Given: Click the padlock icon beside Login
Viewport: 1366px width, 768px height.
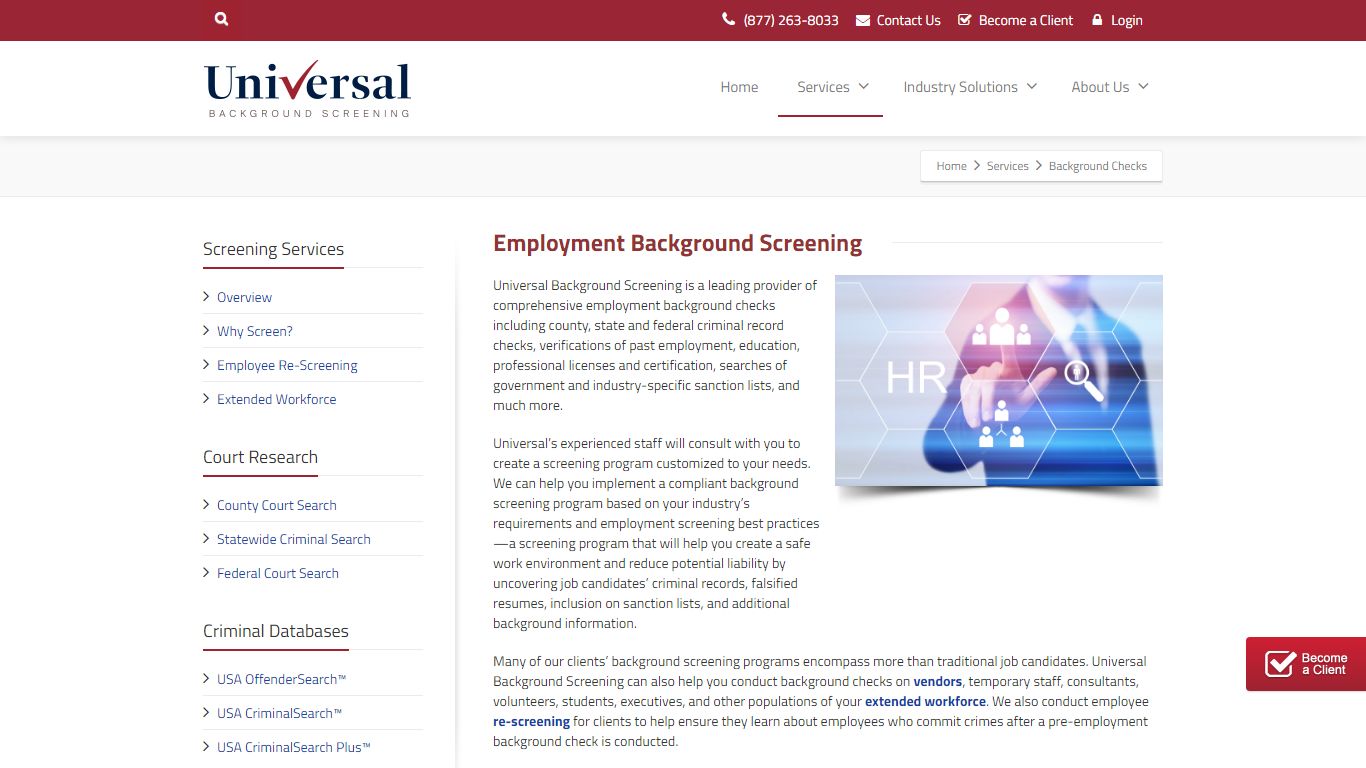Looking at the screenshot, I should (x=1097, y=20).
